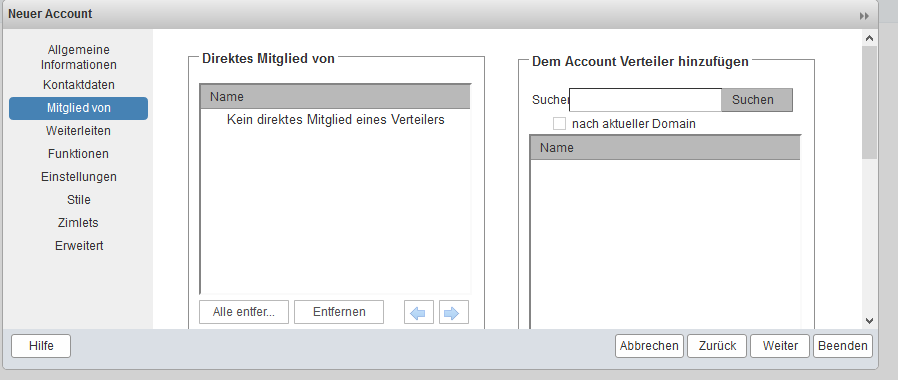Image resolution: width=898 pixels, height=380 pixels.
Task: Focus the Suchen search input field
Action: coord(645,100)
